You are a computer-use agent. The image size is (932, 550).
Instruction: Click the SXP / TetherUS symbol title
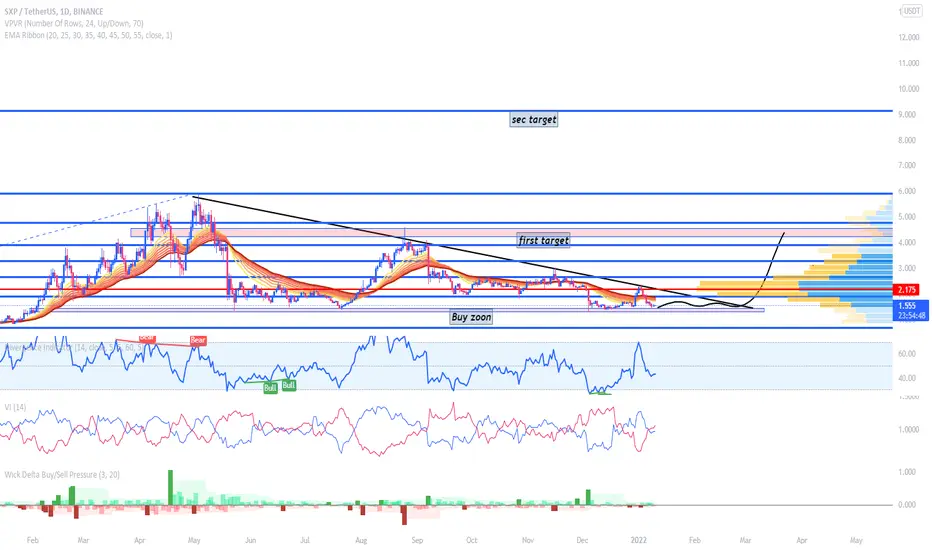tap(53, 11)
